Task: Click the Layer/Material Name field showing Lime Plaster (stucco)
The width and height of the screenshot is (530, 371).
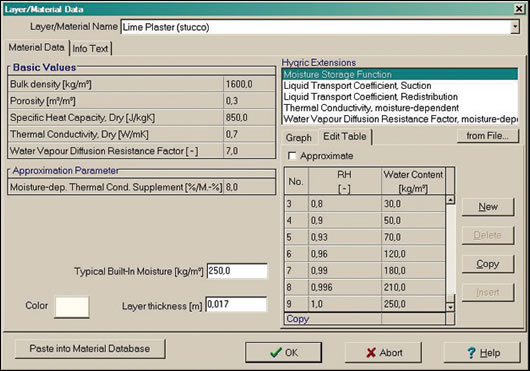Action: point(316,27)
